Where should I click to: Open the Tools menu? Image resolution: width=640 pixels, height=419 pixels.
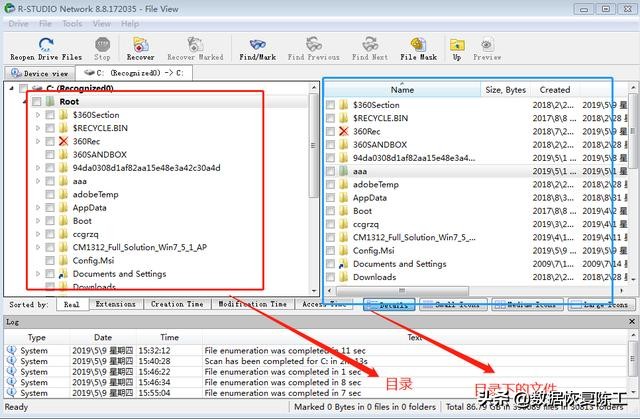tap(72, 23)
